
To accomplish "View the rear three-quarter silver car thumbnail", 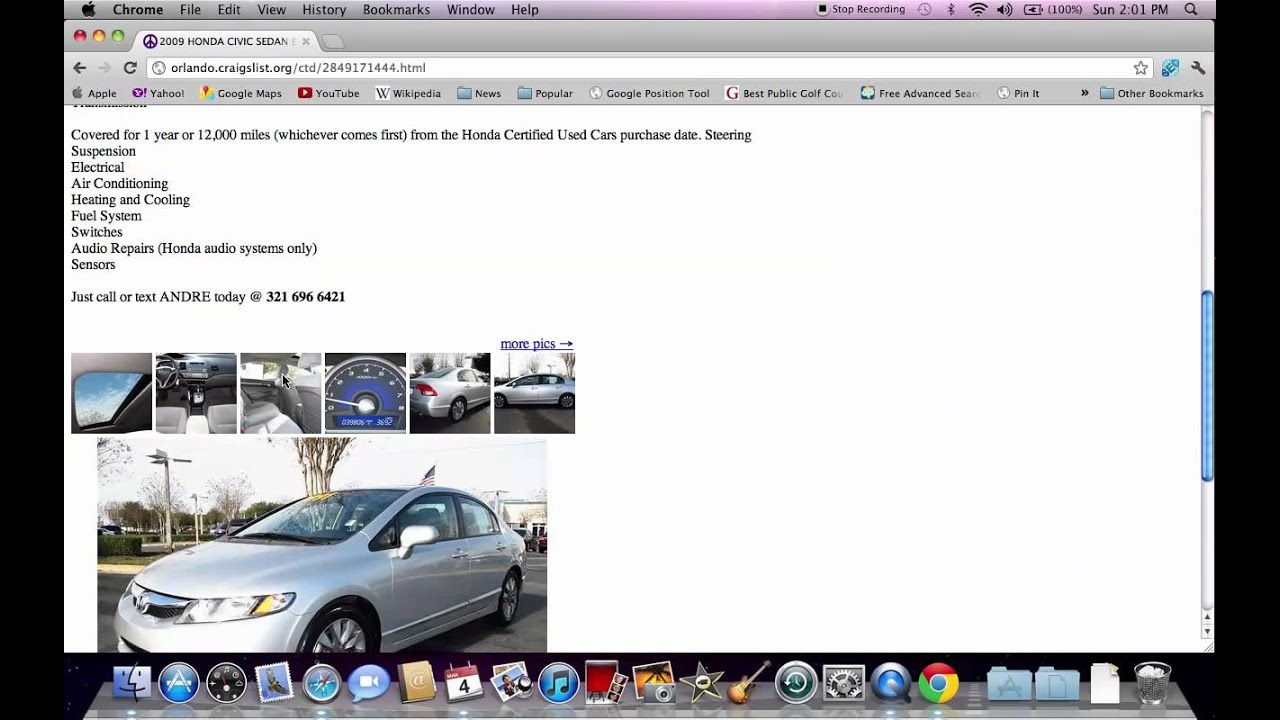I will [450, 393].
